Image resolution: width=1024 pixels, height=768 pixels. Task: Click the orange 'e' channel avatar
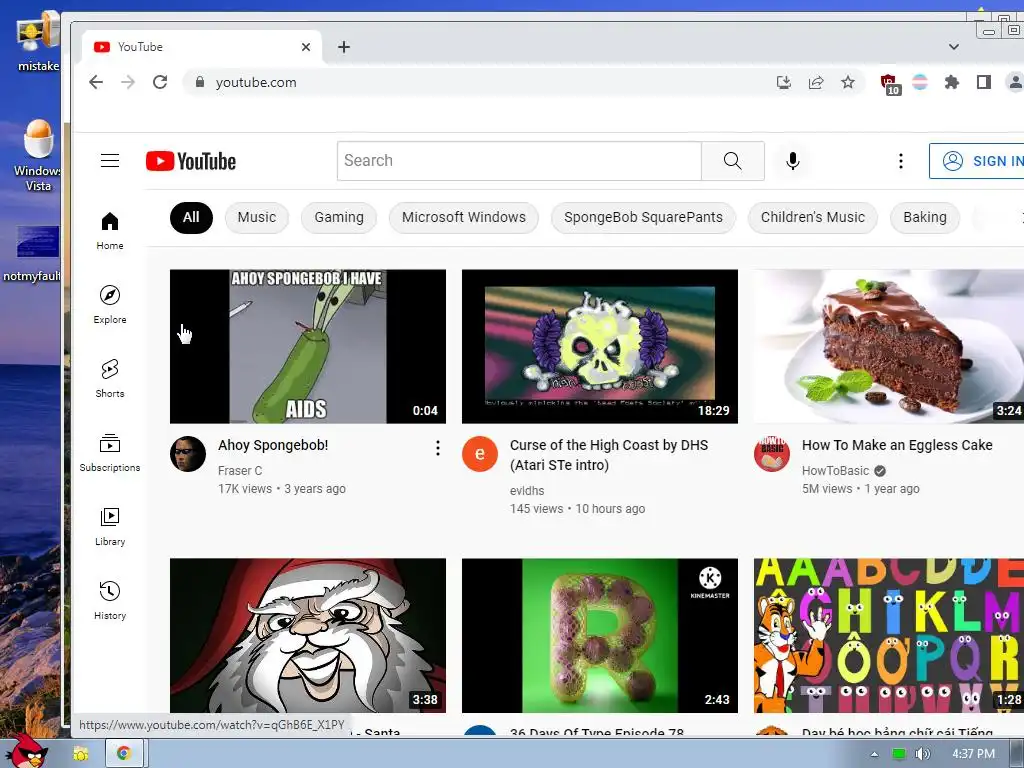pos(480,454)
